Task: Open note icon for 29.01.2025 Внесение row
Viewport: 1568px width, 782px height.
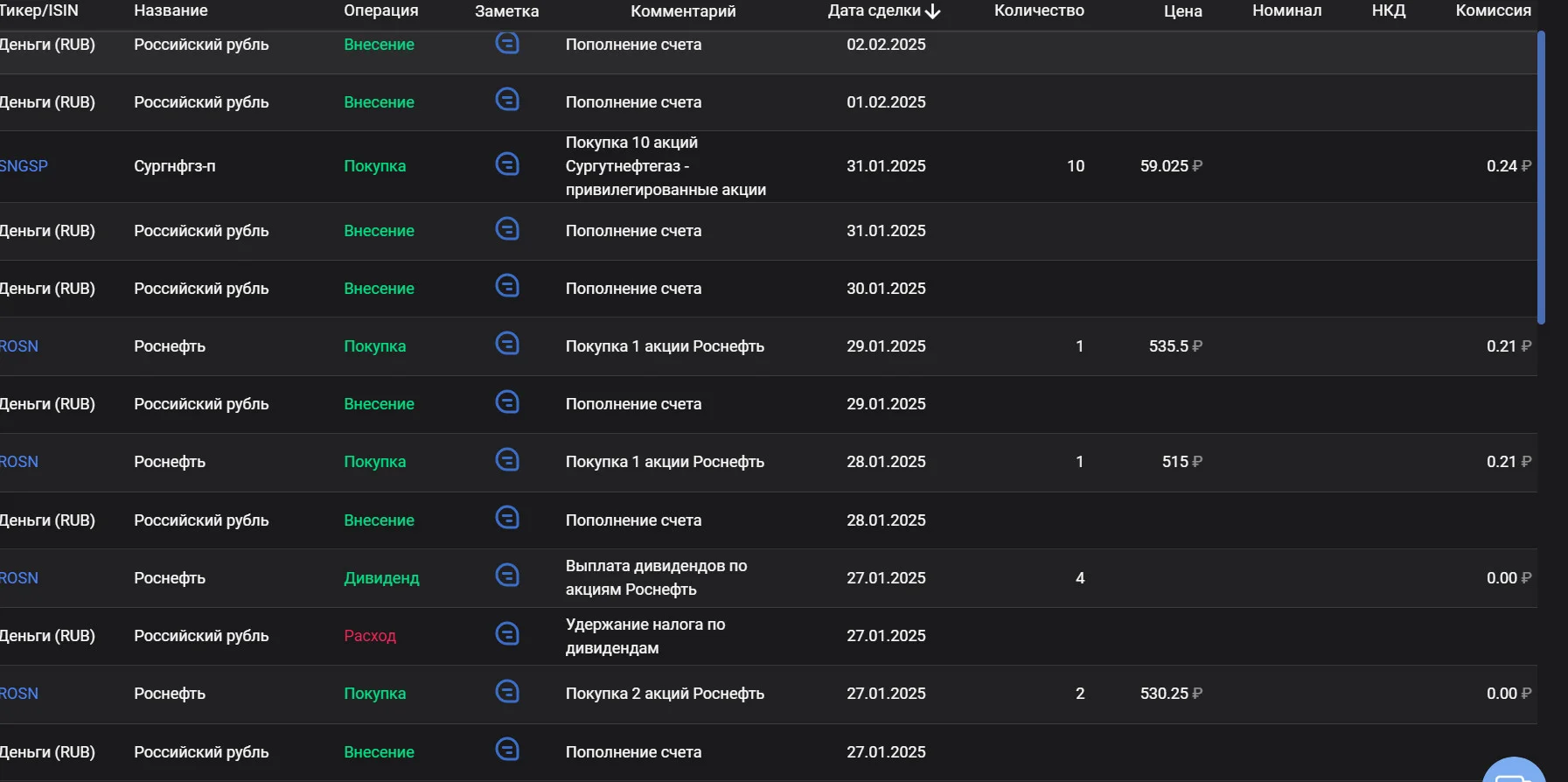Action: click(x=507, y=401)
